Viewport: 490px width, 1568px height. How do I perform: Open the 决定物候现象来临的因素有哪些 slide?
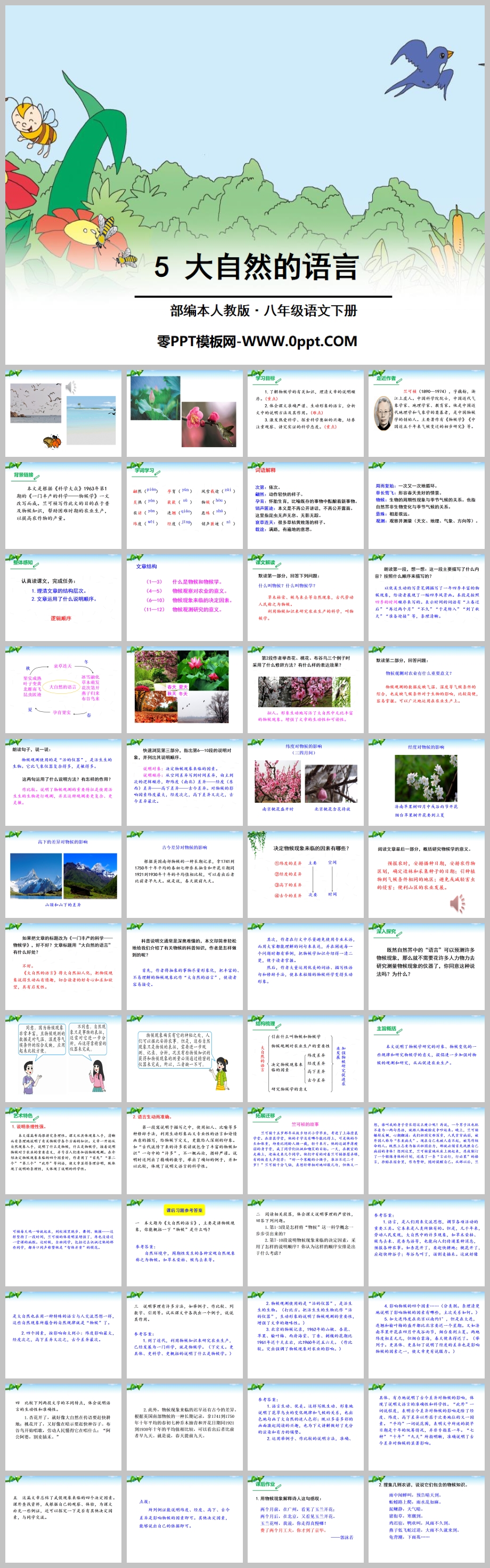coord(306,874)
